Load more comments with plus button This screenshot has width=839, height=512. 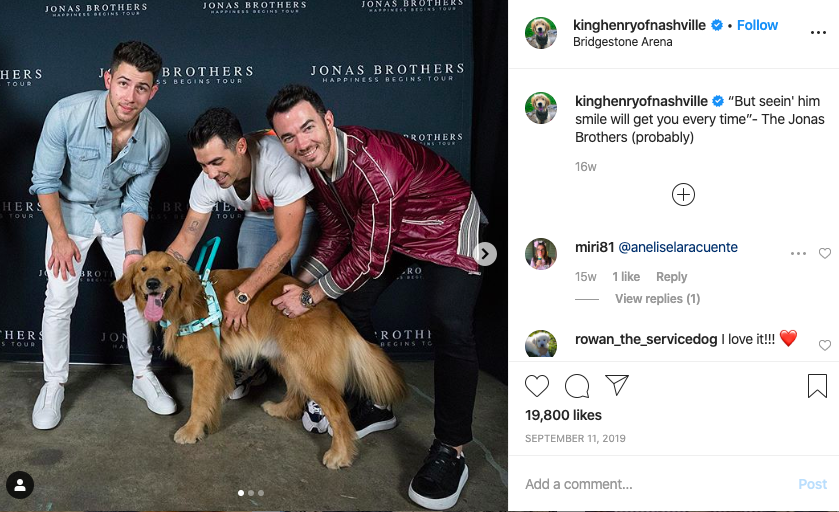pos(683,194)
